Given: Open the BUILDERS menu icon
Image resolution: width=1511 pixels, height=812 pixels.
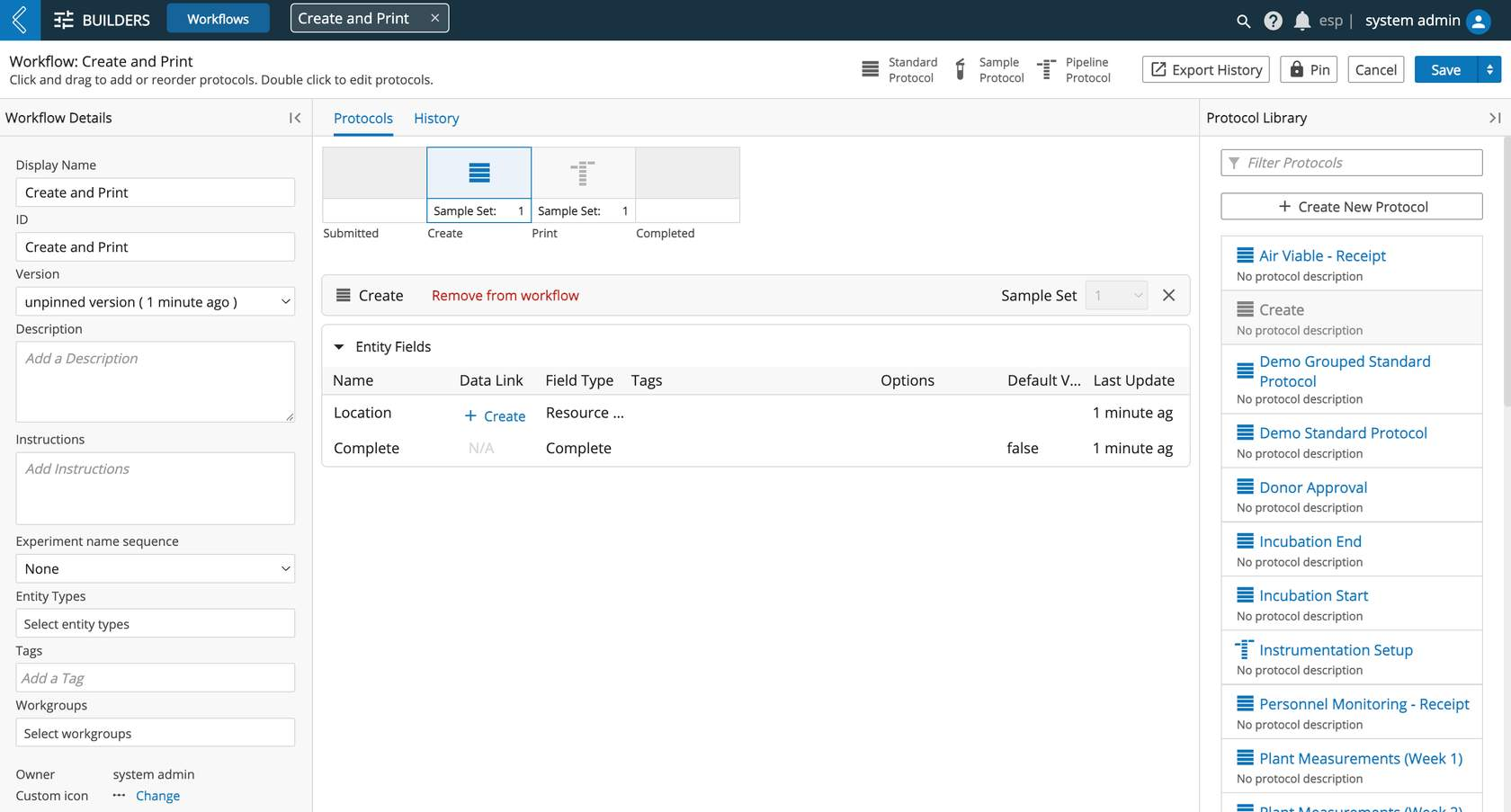Looking at the screenshot, I should click(64, 20).
